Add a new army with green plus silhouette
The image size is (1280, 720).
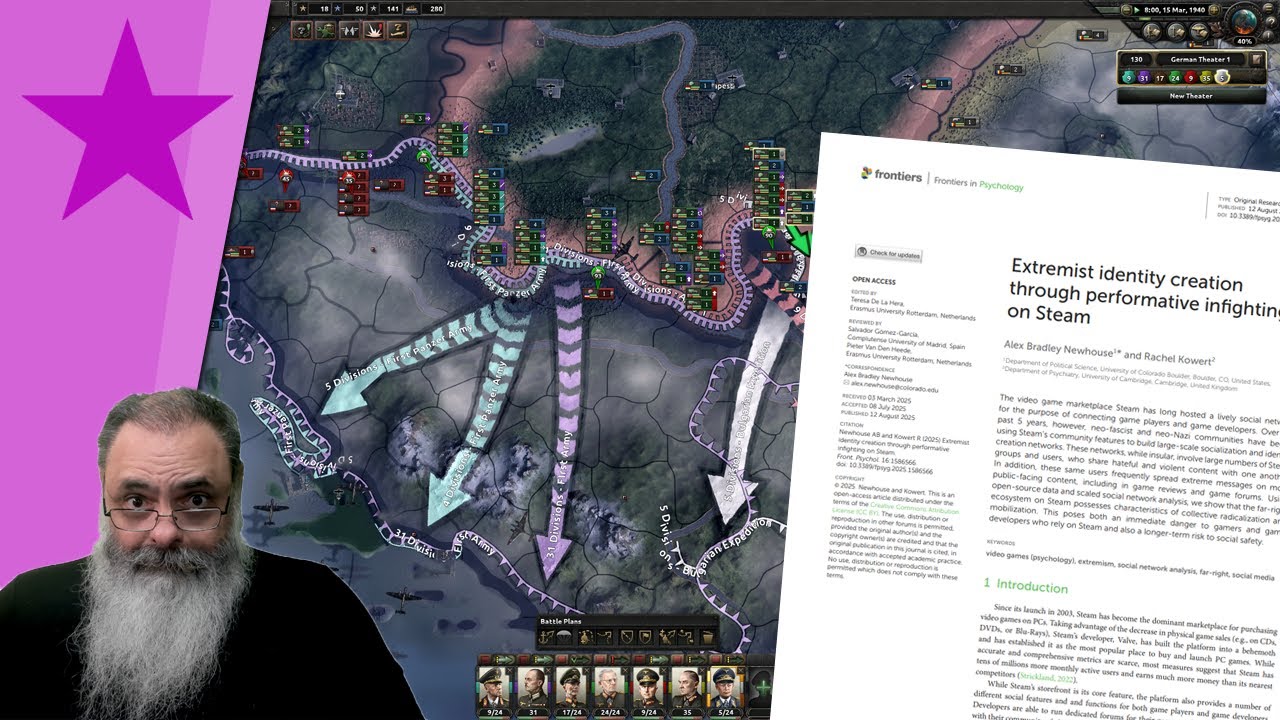[x=763, y=689]
